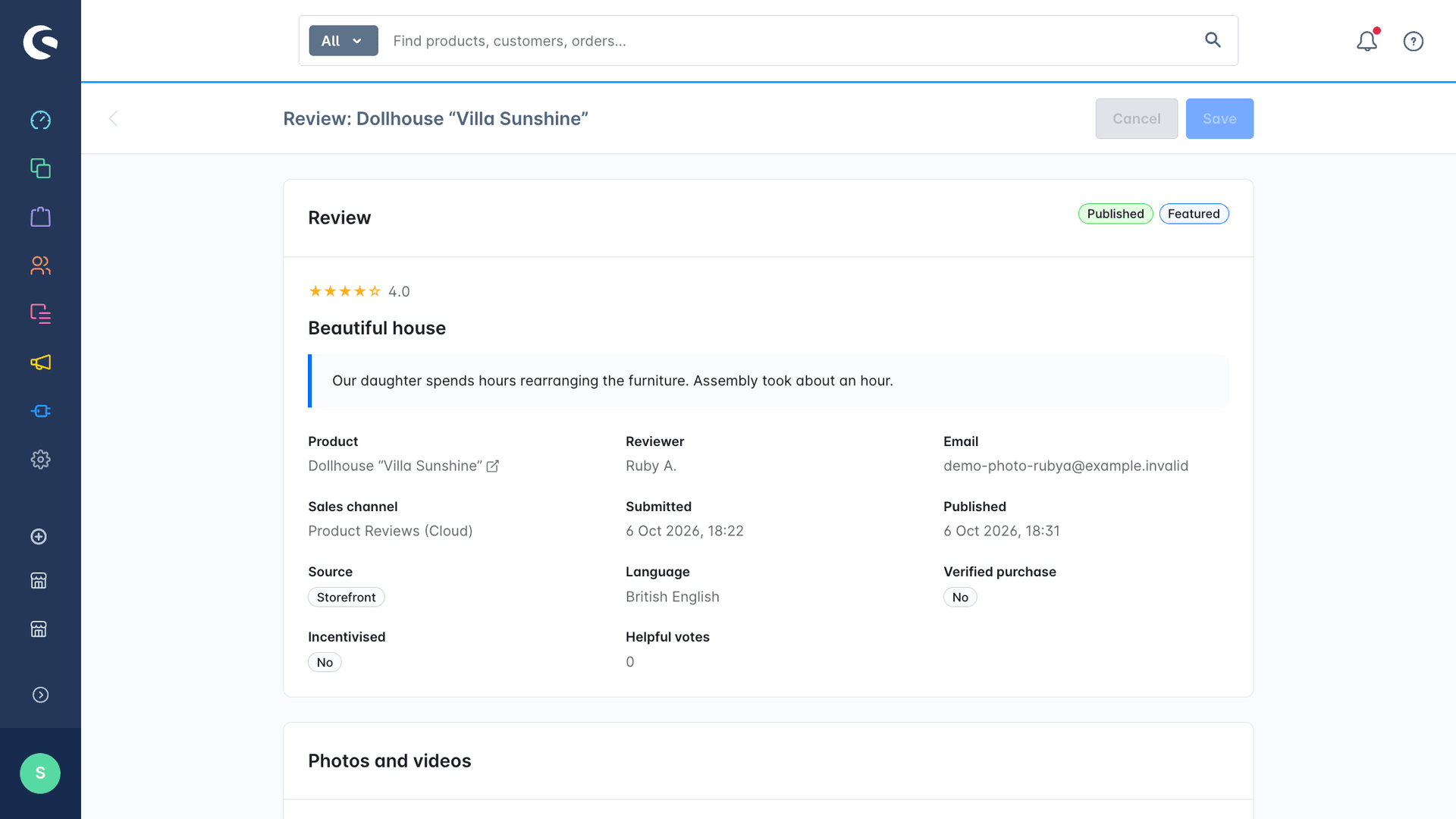1456x819 pixels.
Task: Open the Content sidebar icon
Action: click(x=40, y=314)
